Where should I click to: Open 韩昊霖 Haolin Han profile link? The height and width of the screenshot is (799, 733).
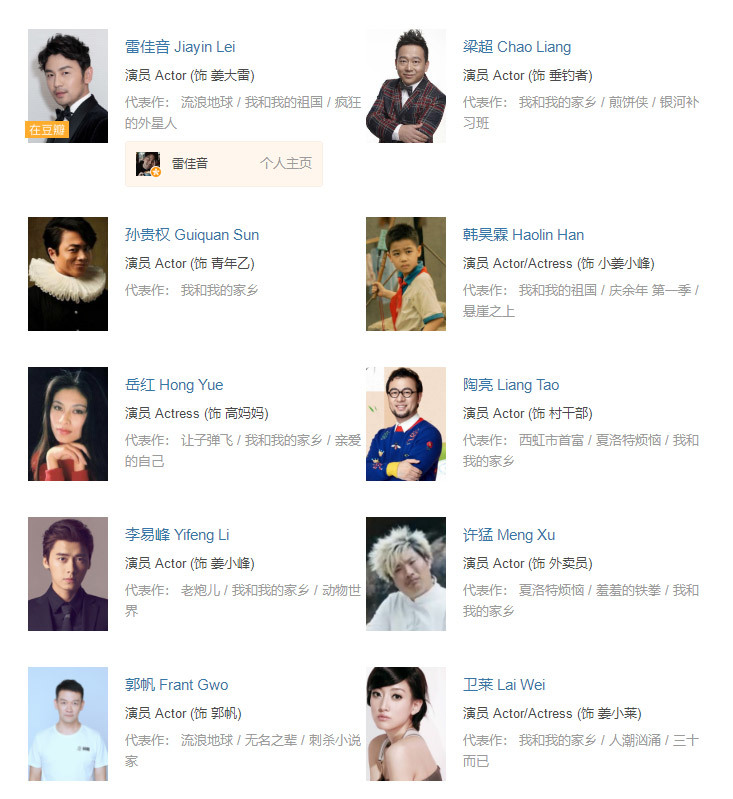pyautogui.click(x=523, y=235)
